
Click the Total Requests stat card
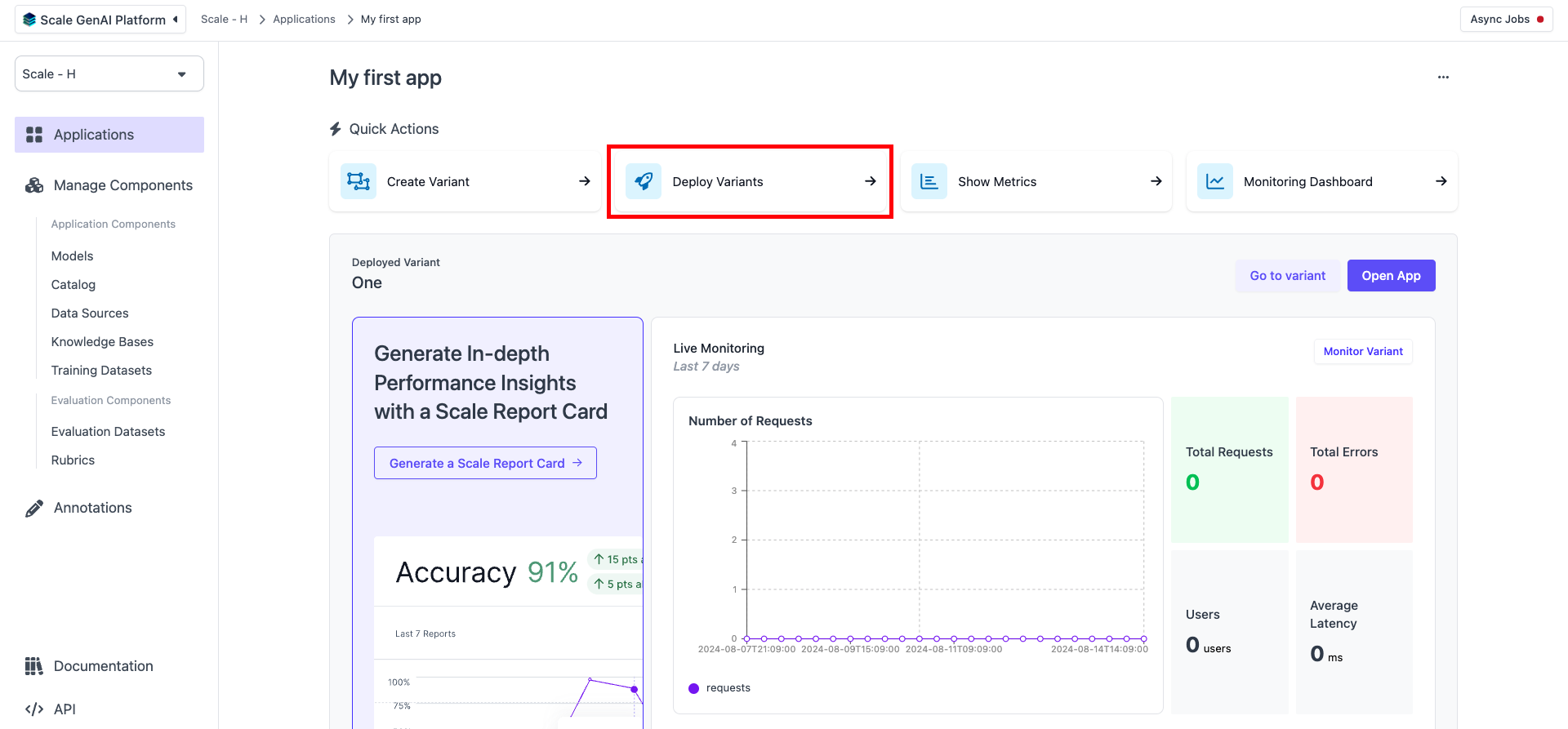(1229, 470)
